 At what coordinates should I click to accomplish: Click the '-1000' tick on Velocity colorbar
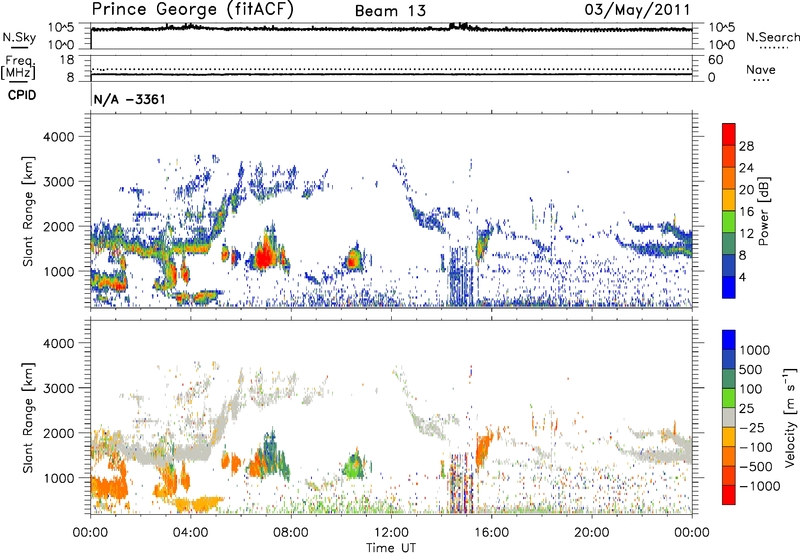click(x=759, y=486)
